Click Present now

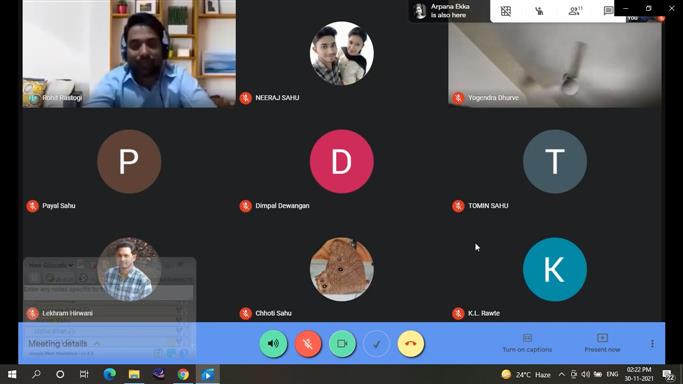(602, 344)
